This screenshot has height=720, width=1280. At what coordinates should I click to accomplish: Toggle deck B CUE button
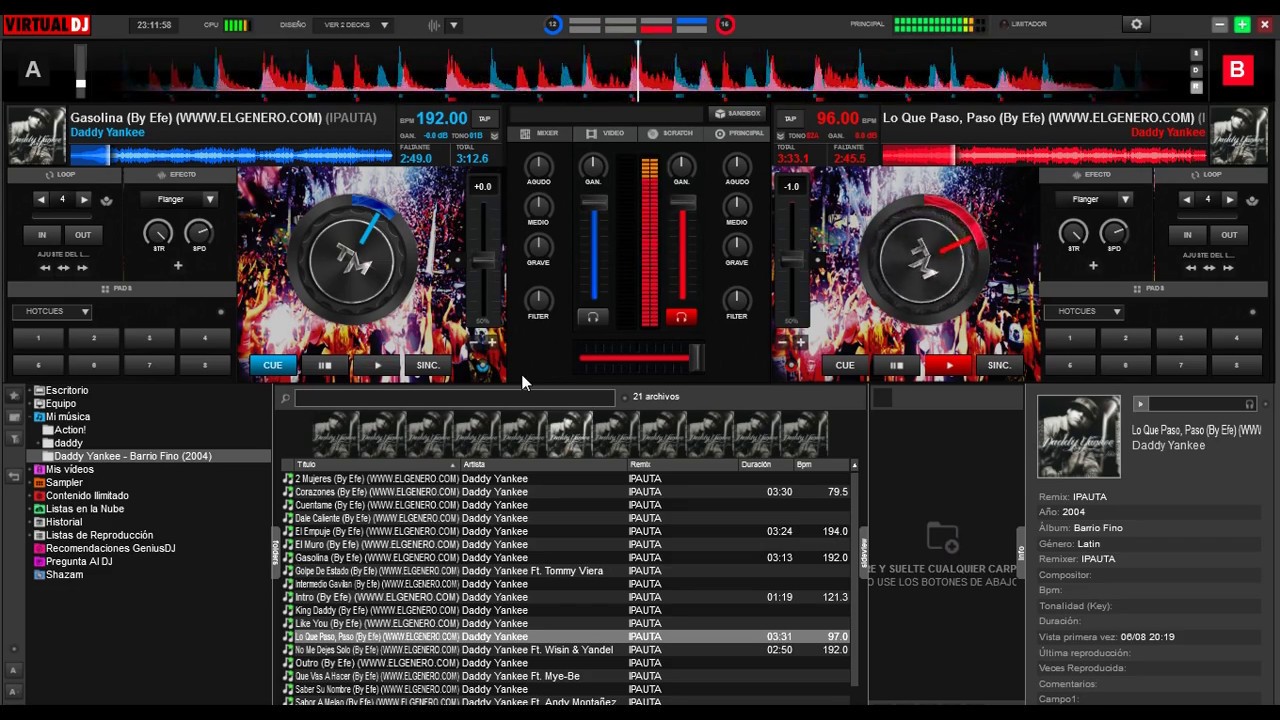coord(845,365)
